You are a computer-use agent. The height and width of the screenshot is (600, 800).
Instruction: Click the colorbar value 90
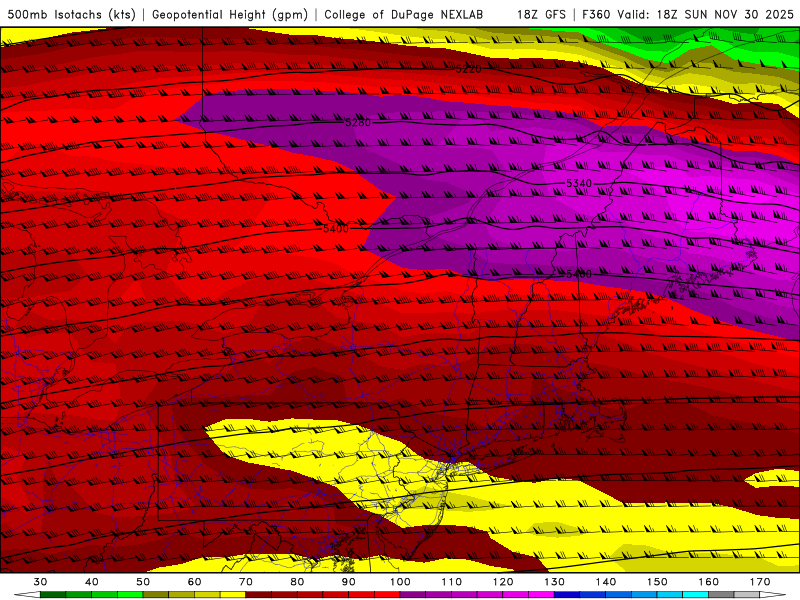[x=348, y=582]
